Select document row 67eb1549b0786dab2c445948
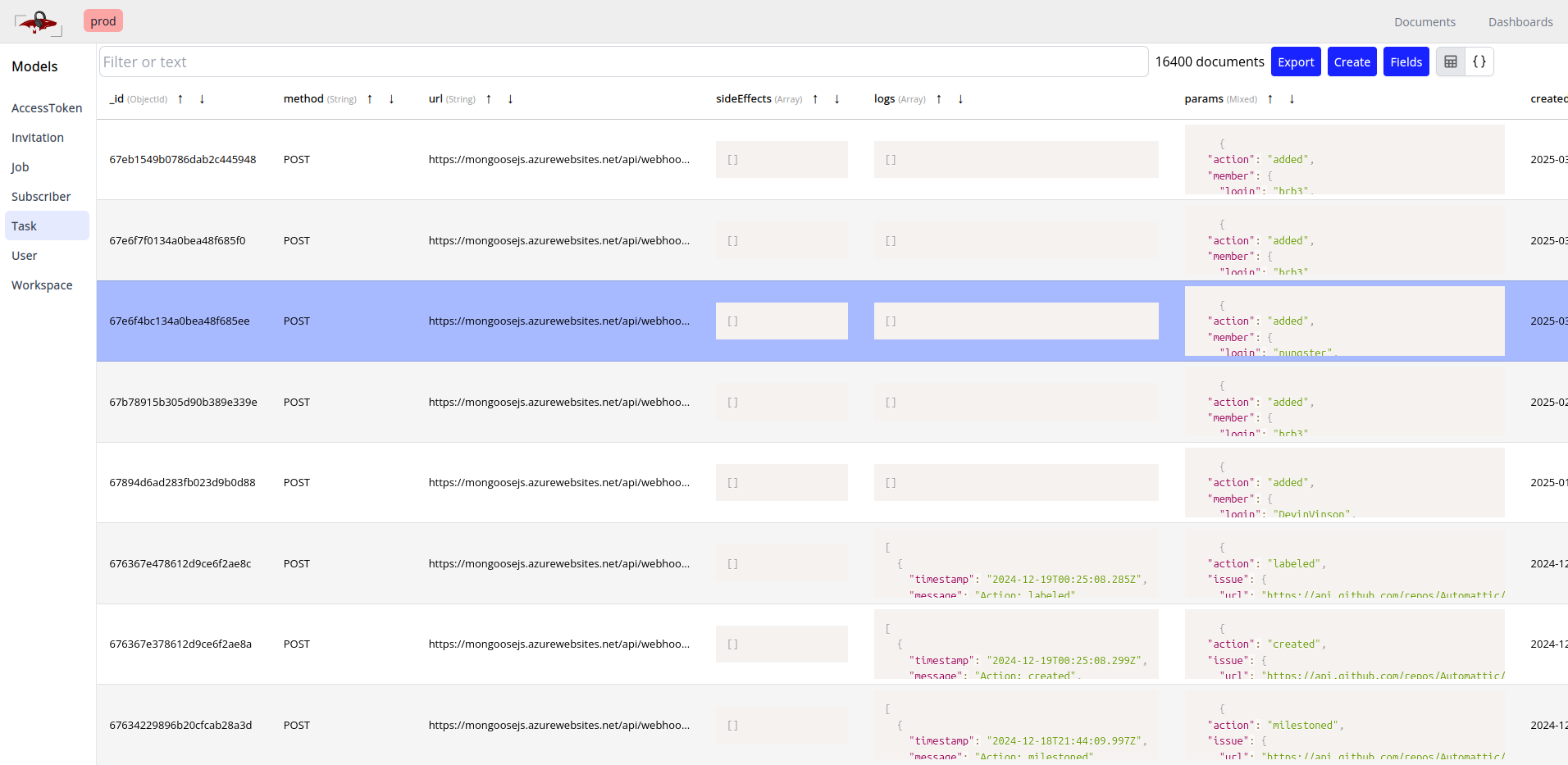 [x=183, y=160]
